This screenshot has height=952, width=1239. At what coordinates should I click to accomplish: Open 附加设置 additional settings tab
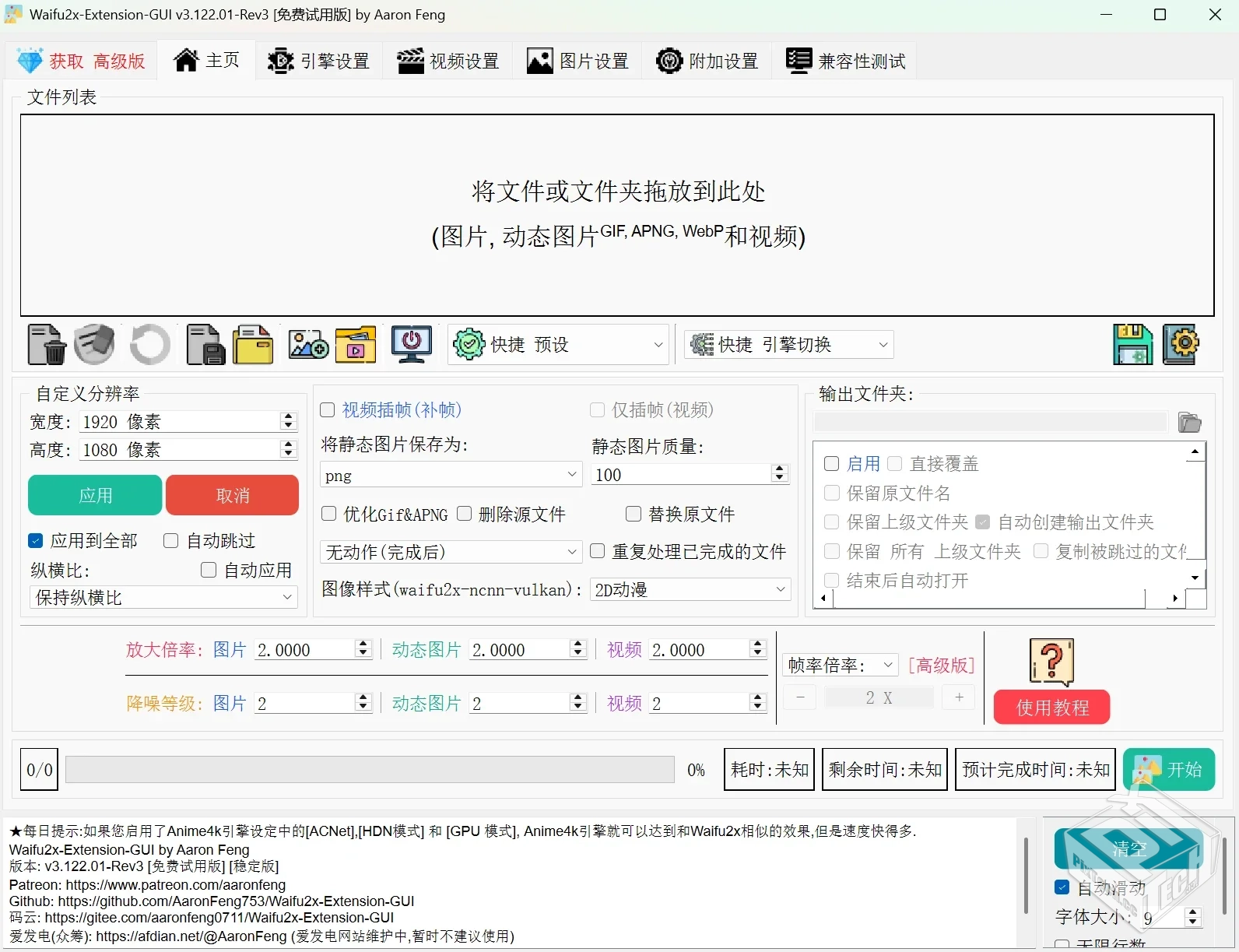(707, 61)
